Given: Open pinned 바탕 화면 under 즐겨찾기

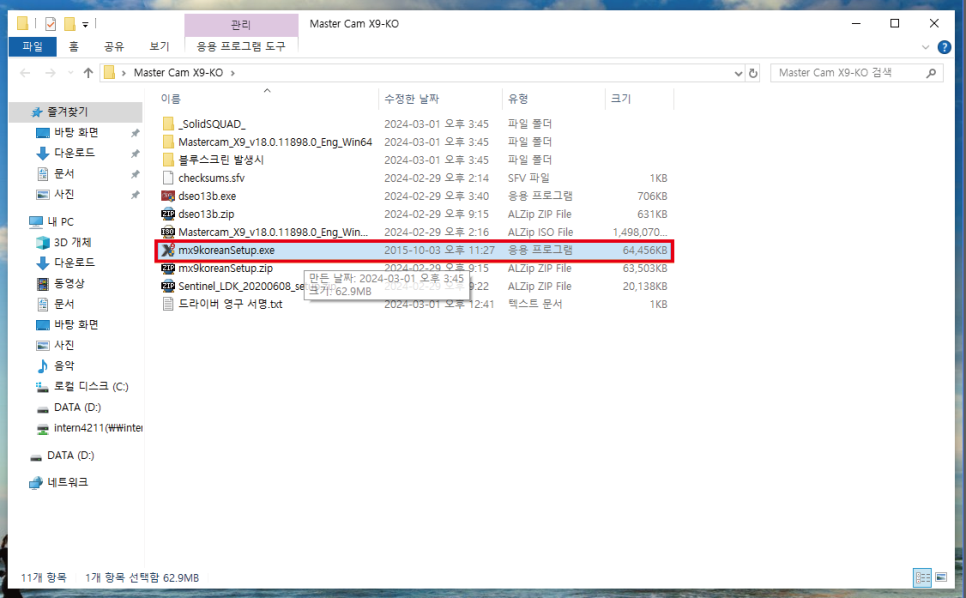Looking at the screenshot, I should pos(76,132).
